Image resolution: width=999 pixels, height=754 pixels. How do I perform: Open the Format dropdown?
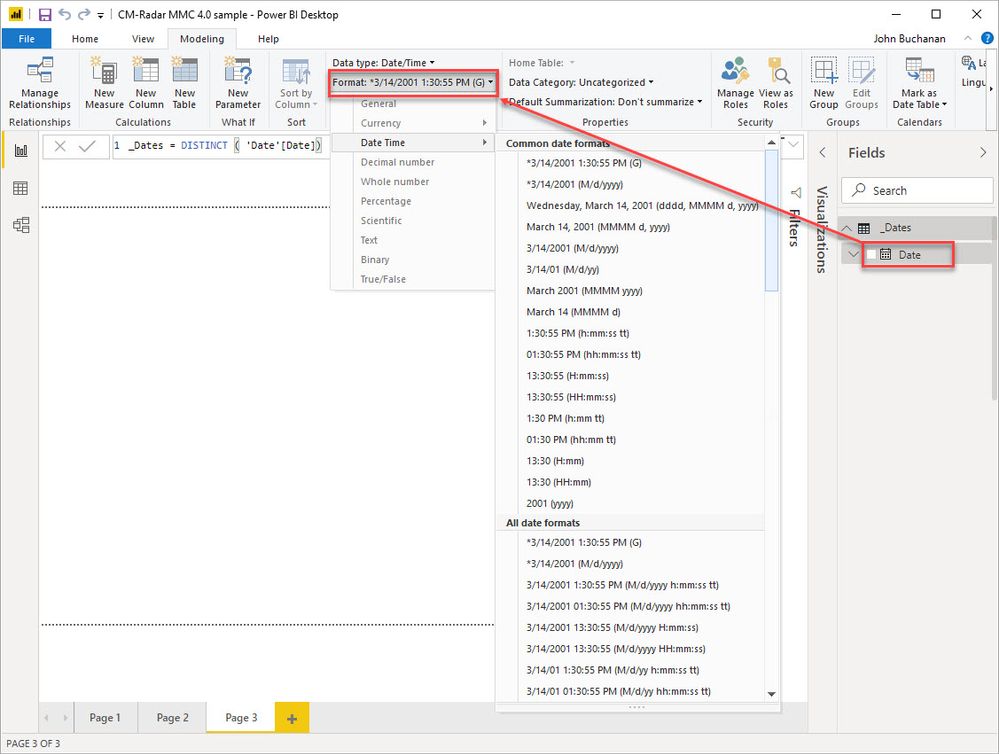(x=413, y=82)
